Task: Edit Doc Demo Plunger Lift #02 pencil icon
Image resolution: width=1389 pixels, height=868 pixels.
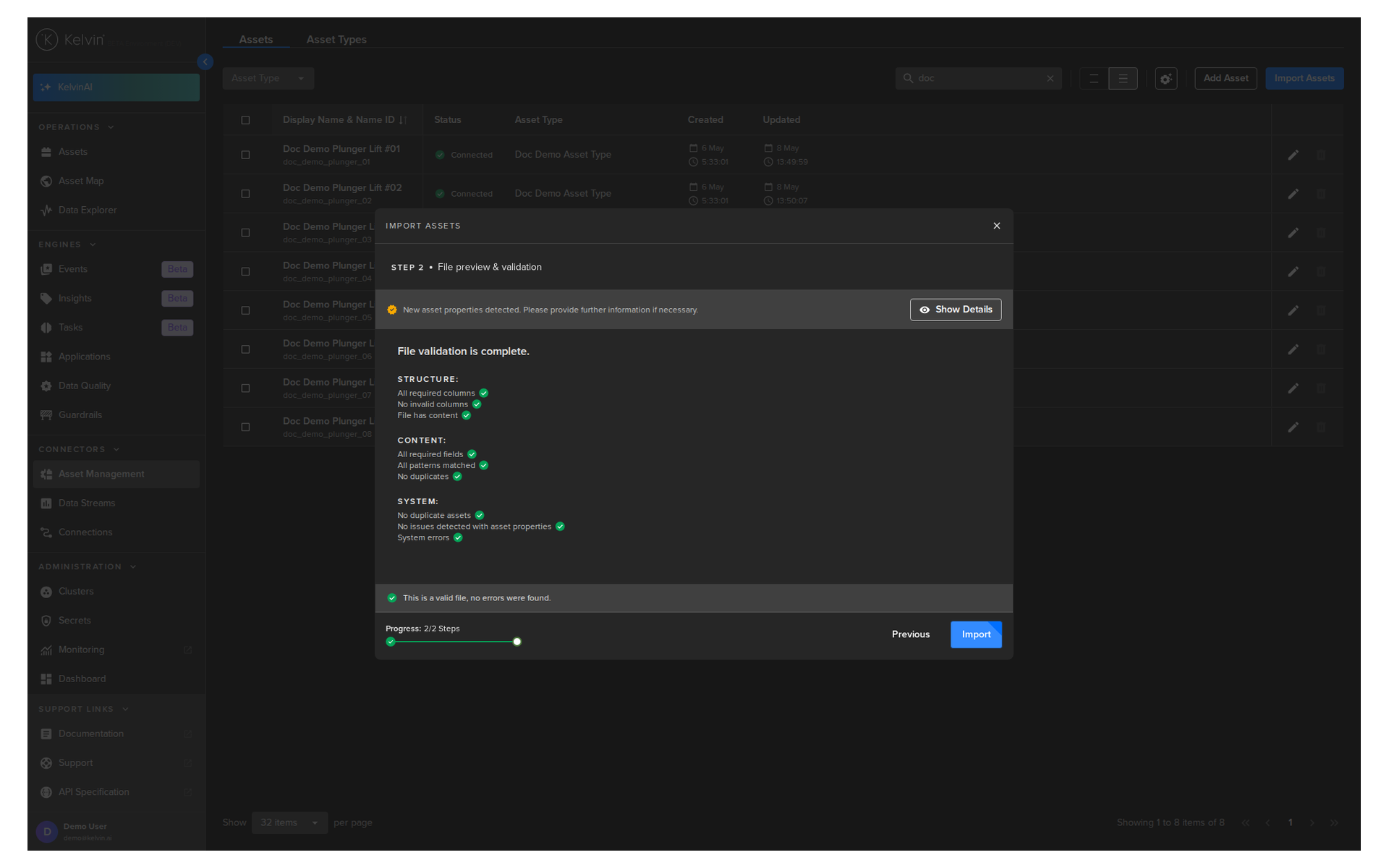Action: tap(1293, 194)
